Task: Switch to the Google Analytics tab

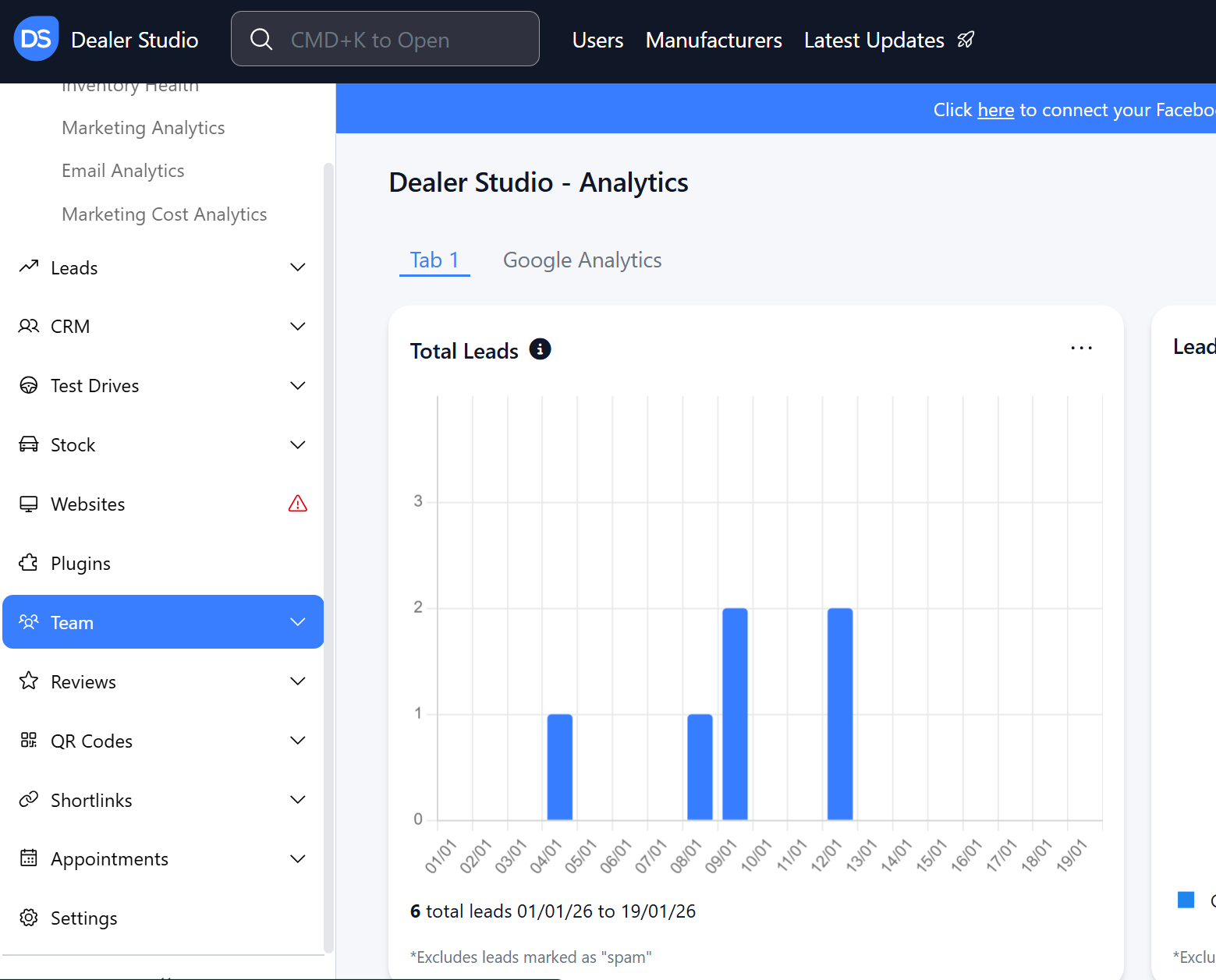Action: pos(582,260)
